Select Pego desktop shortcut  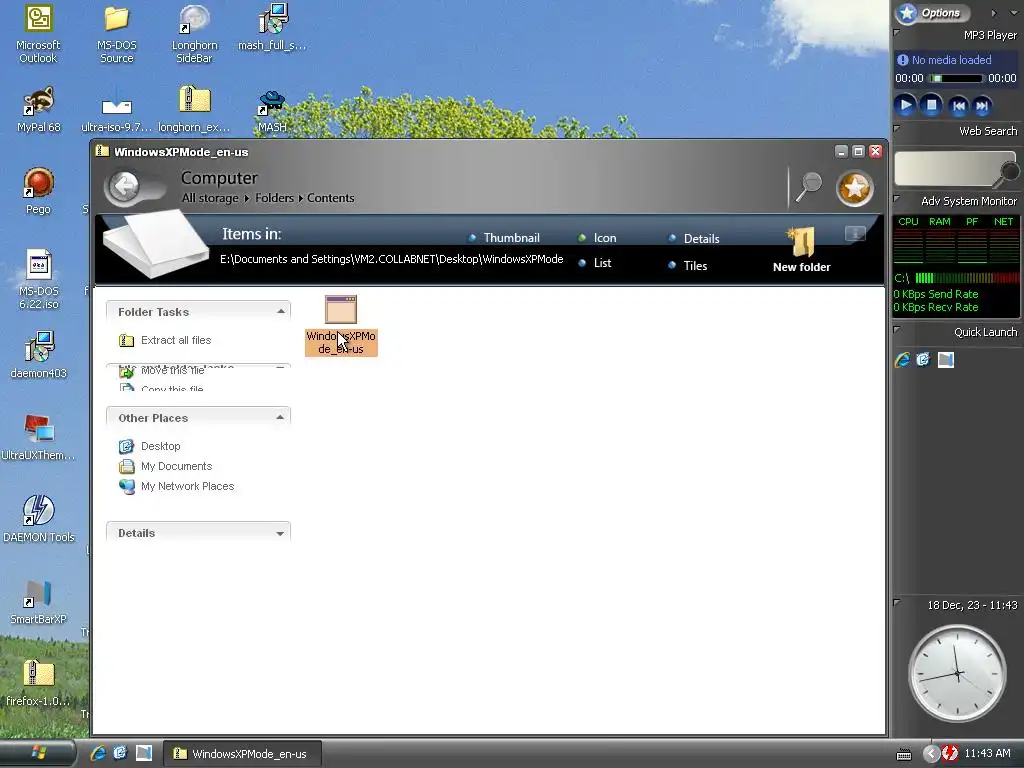click(39, 191)
